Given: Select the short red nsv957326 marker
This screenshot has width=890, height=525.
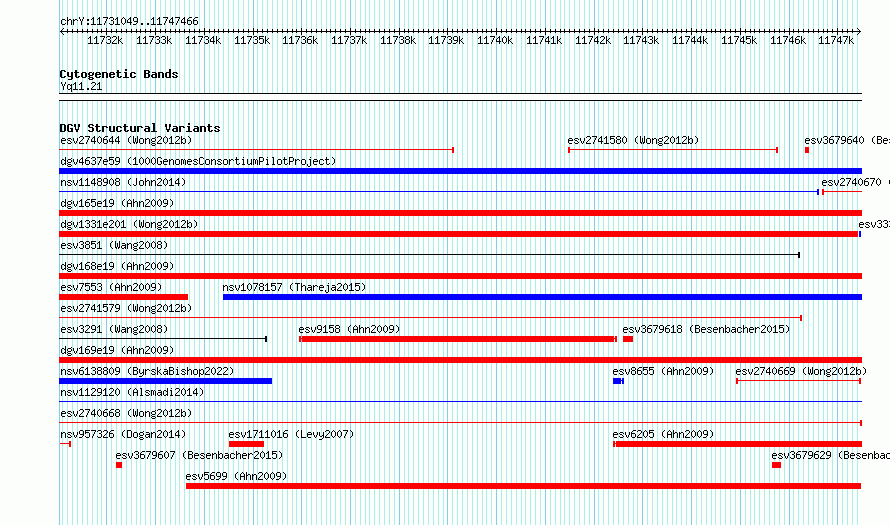Looking at the screenshot, I should pyautogui.click(x=65, y=444).
